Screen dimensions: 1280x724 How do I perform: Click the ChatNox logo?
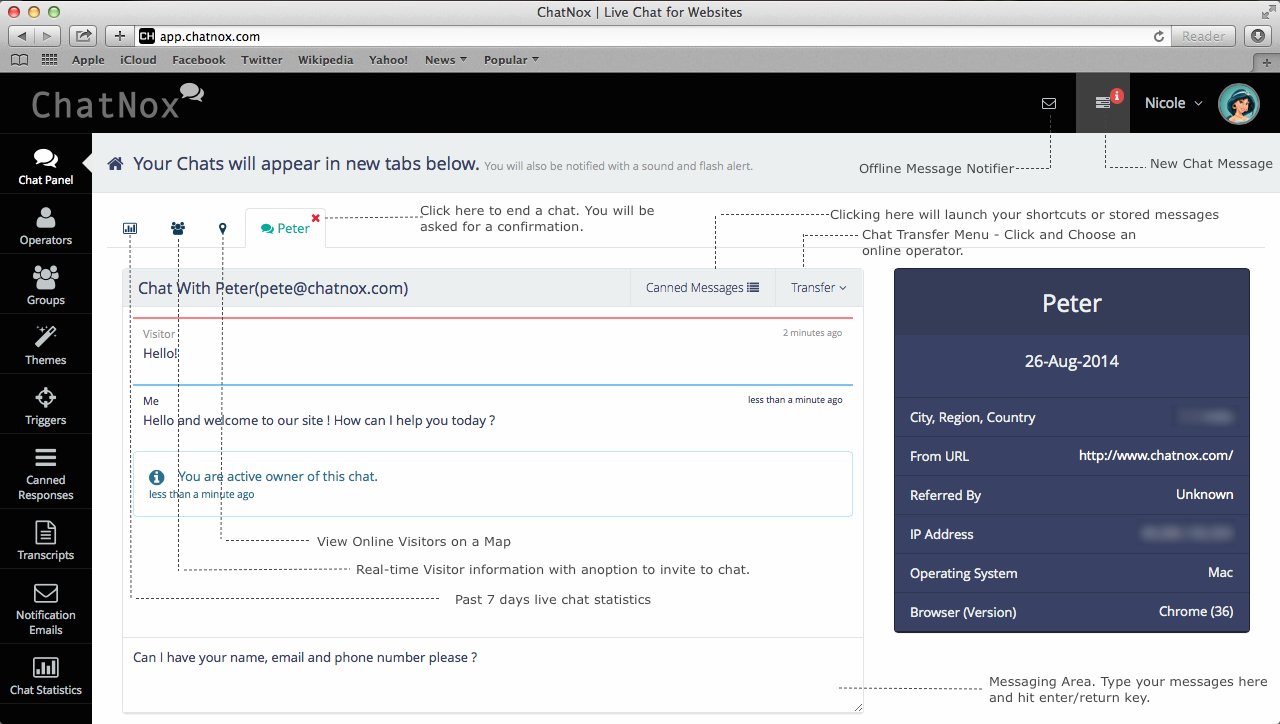tap(118, 102)
